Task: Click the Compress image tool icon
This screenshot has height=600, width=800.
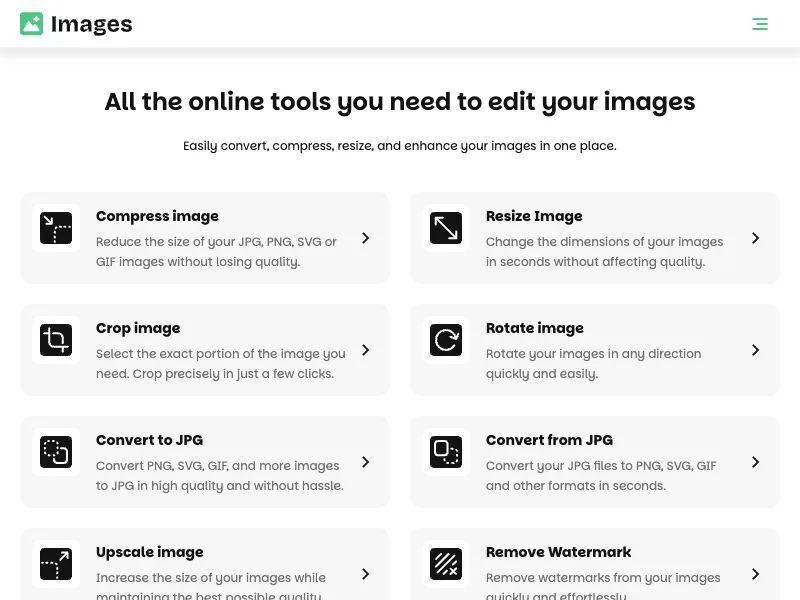Action: 56,228
